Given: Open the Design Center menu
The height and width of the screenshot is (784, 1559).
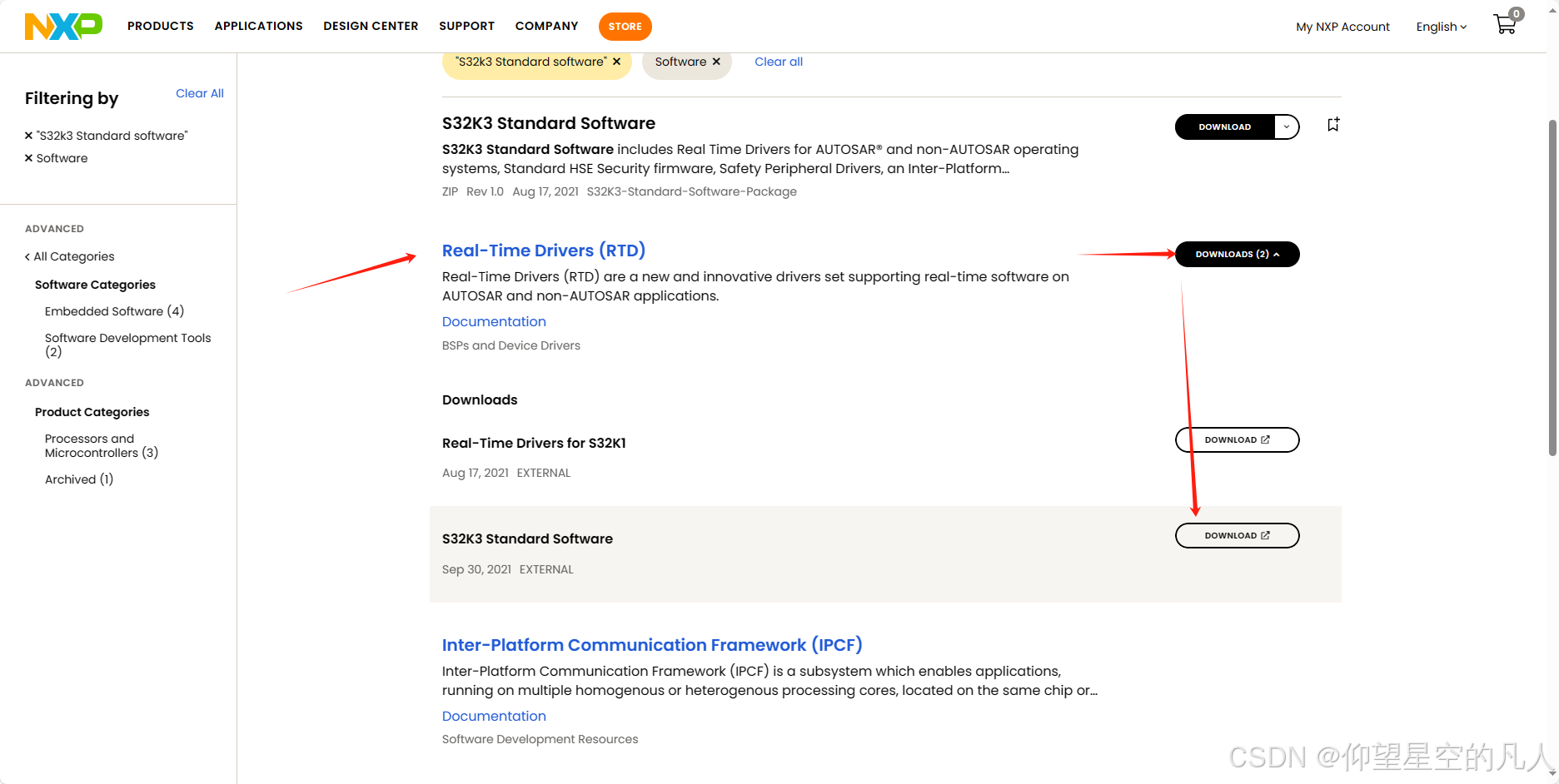Looking at the screenshot, I should tap(371, 26).
